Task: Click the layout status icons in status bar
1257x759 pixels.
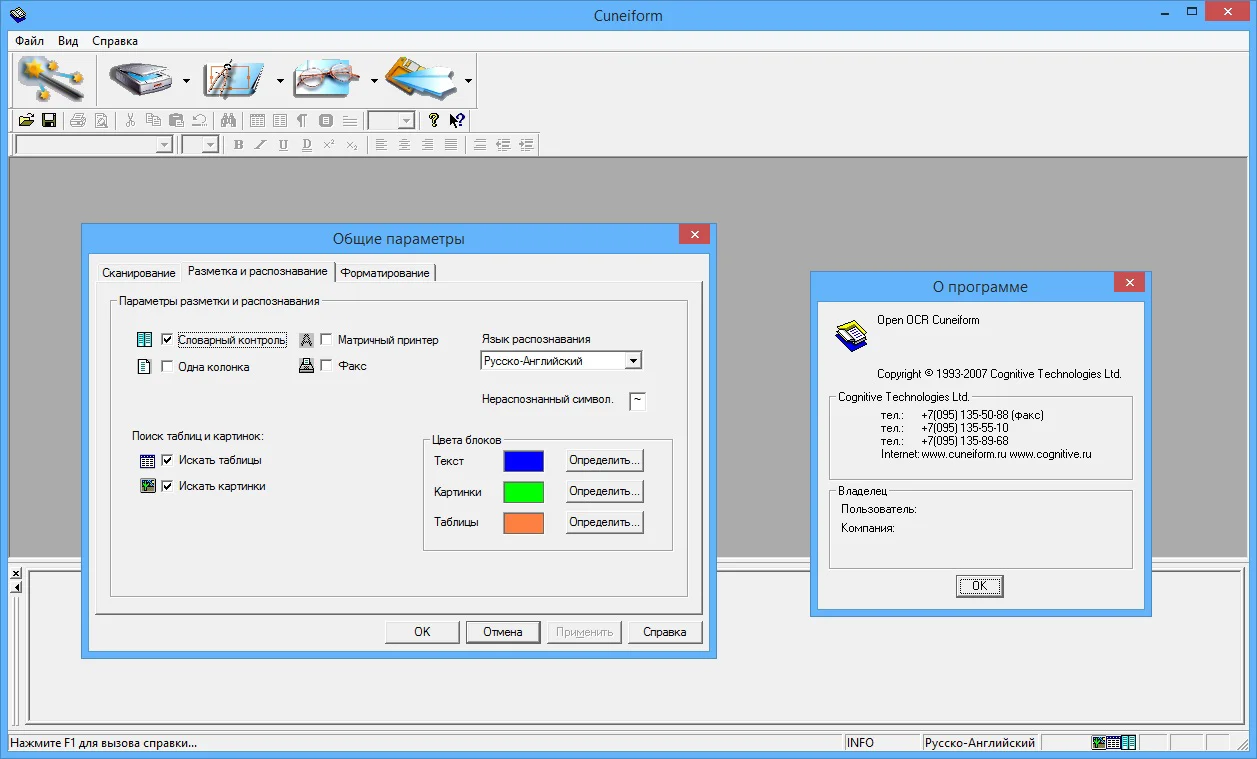Action: pyautogui.click(x=1114, y=742)
